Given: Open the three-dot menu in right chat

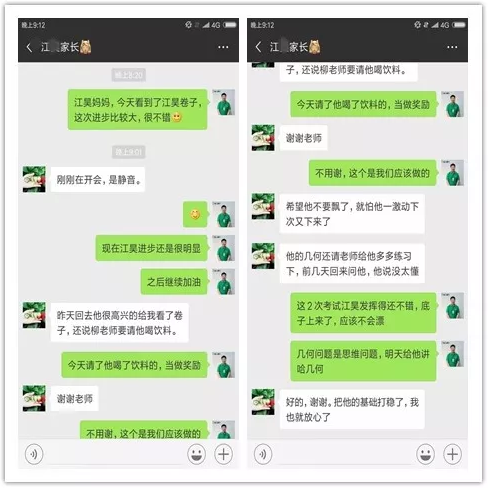Looking at the screenshot, I should (x=452, y=47).
